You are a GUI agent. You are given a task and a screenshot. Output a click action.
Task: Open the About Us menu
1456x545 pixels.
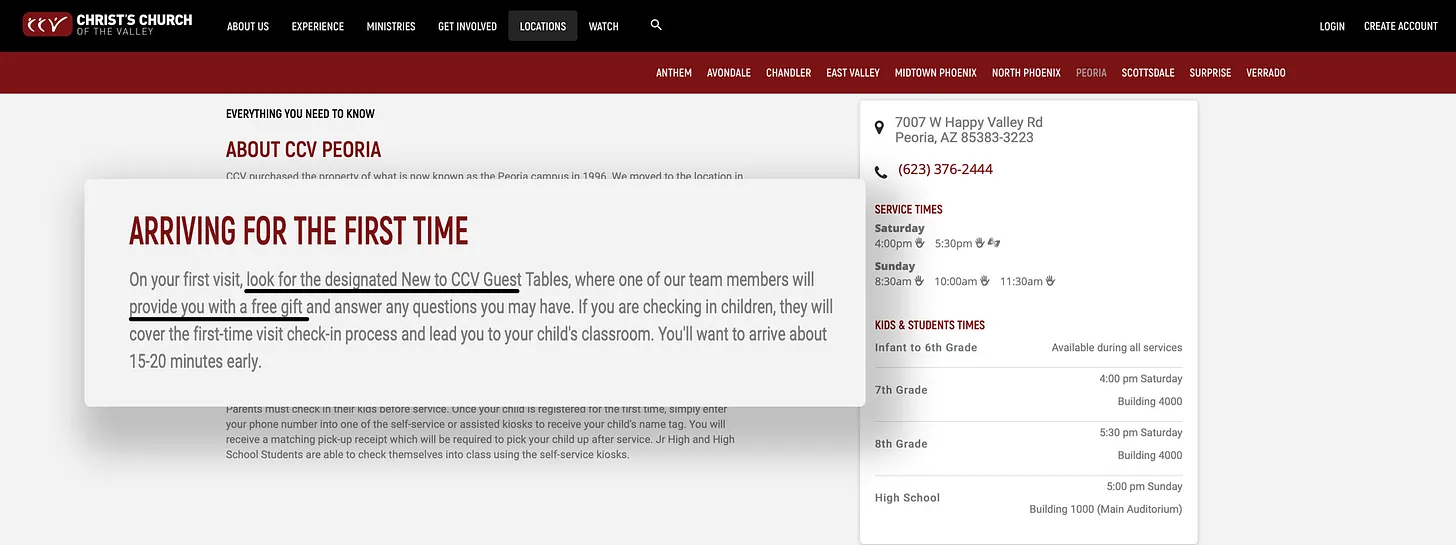[x=248, y=26]
